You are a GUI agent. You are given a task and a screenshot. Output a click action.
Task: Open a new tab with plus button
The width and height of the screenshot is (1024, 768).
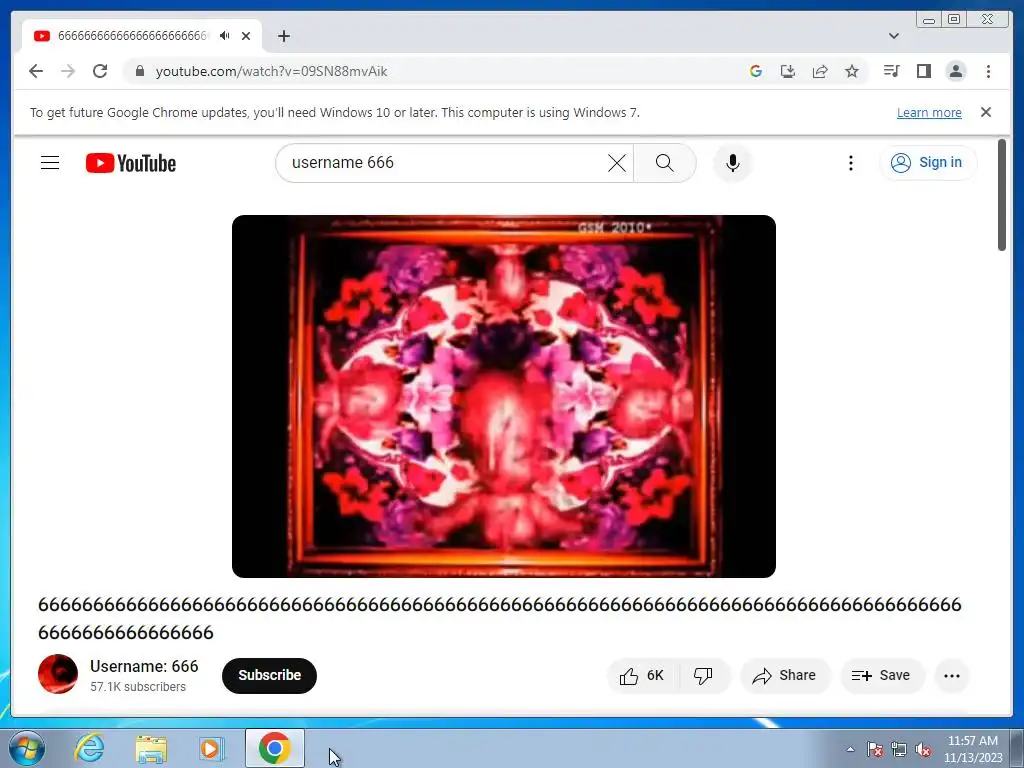pyautogui.click(x=283, y=36)
